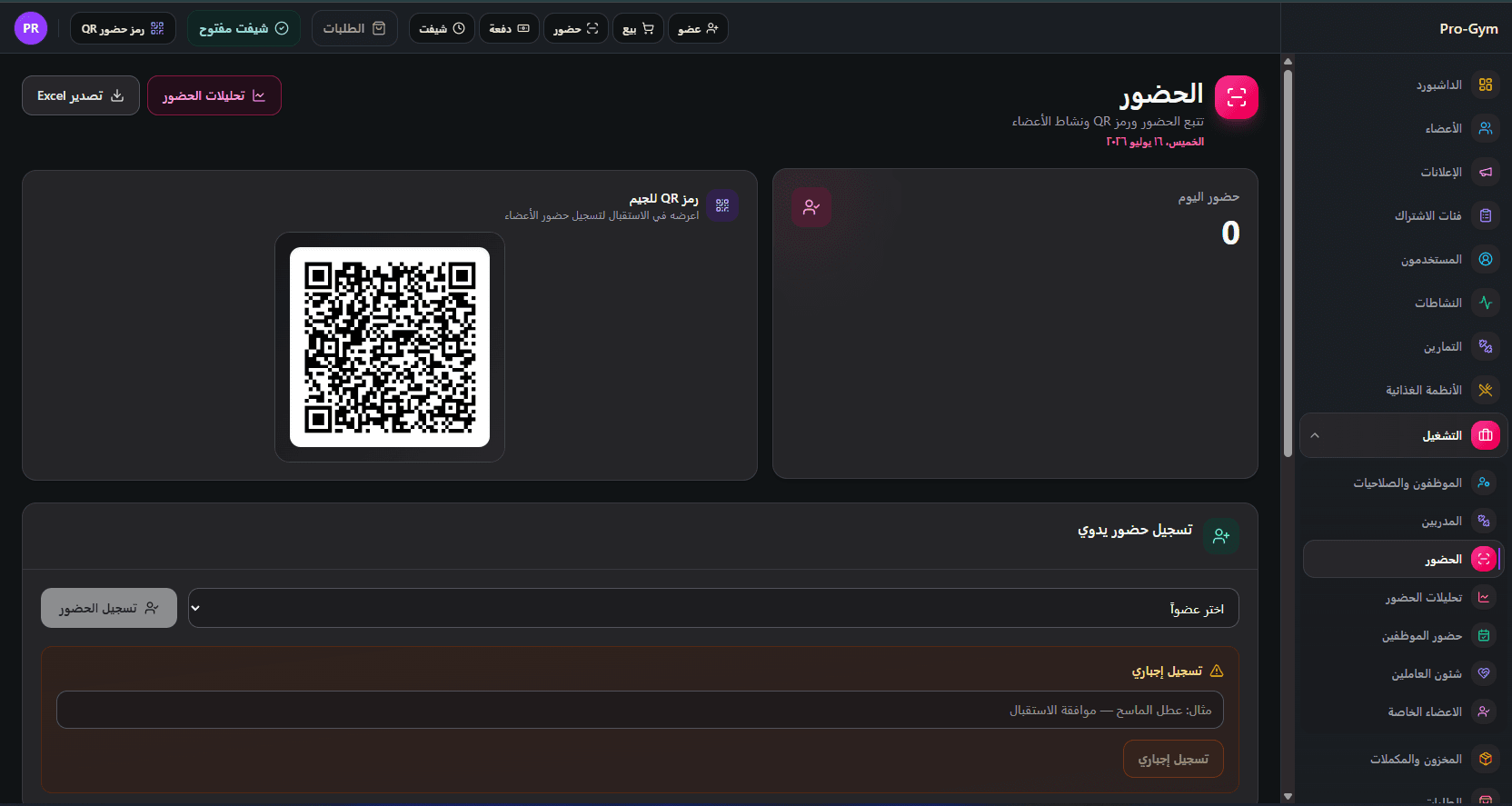
Task: Click the حضور الموظفين calendar icon
Action: pos(1484,635)
